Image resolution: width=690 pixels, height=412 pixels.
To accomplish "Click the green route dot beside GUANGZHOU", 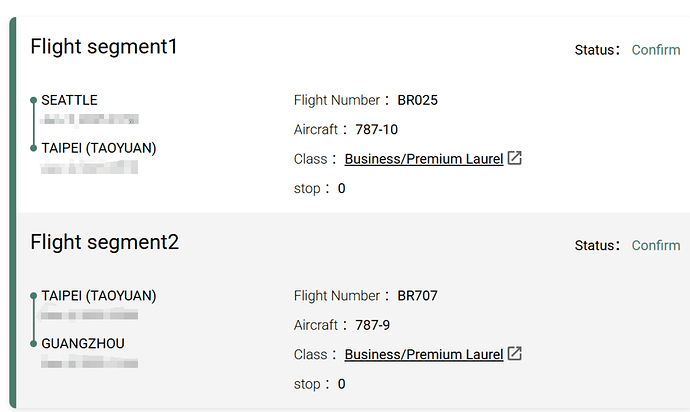I will point(33,344).
